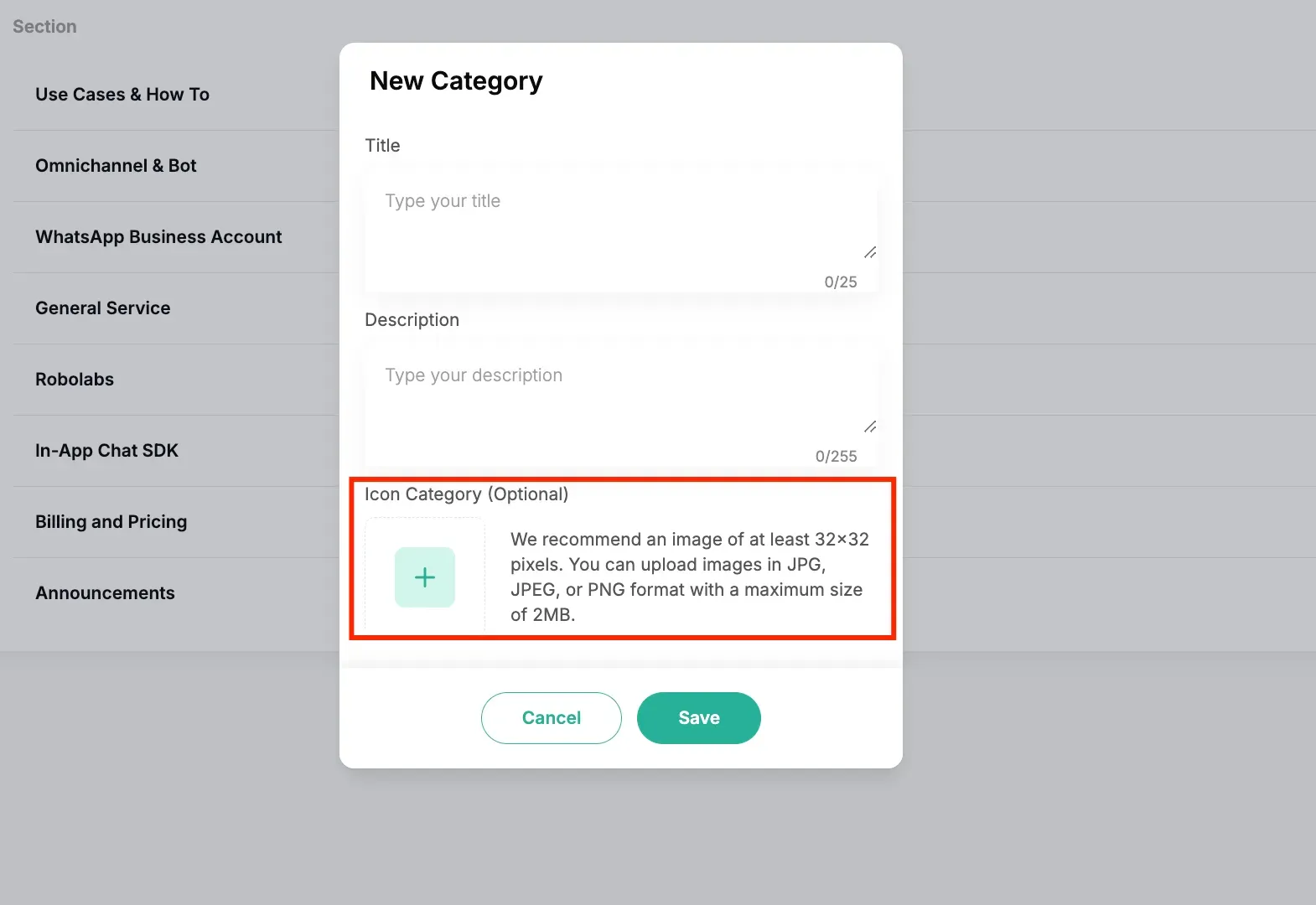Select the In-App Chat SDK section

(x=106, y=451)
